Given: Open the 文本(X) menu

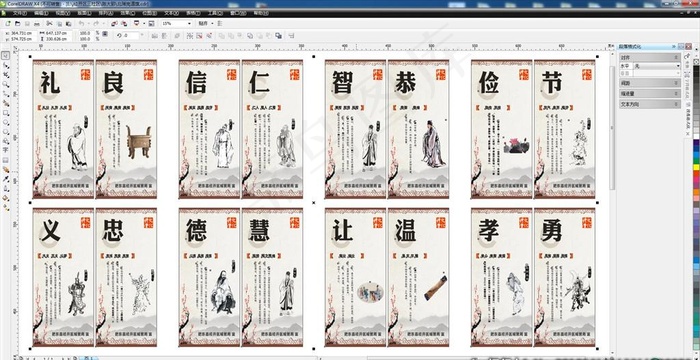Looking at the screenshot, I should point(171,13).
